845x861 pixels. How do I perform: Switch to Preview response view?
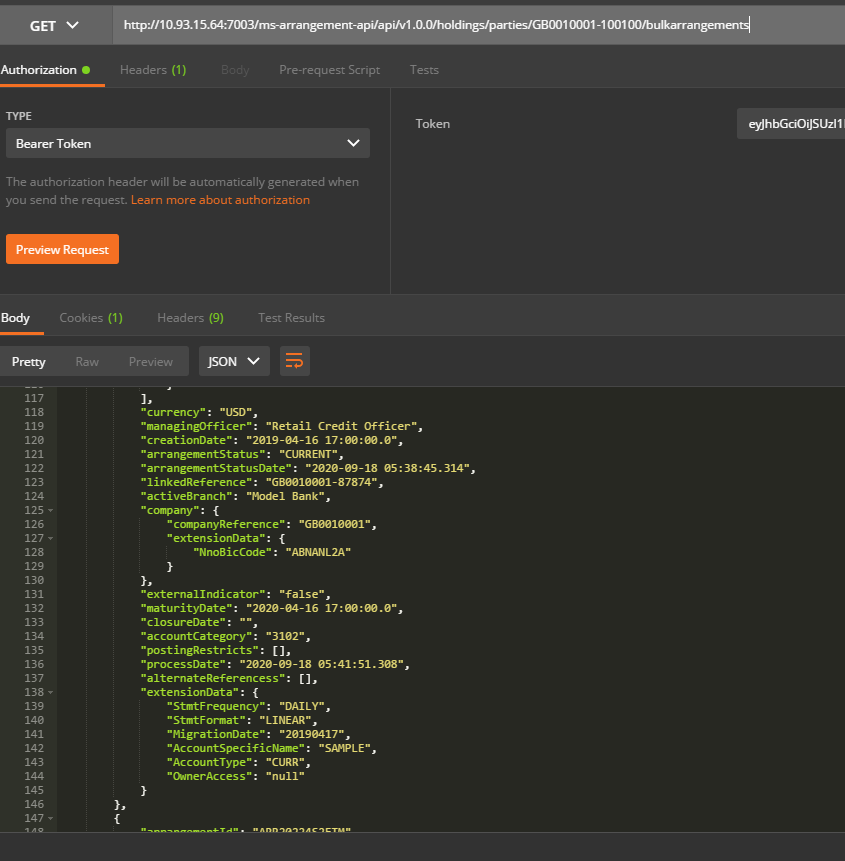click(151, 362)
